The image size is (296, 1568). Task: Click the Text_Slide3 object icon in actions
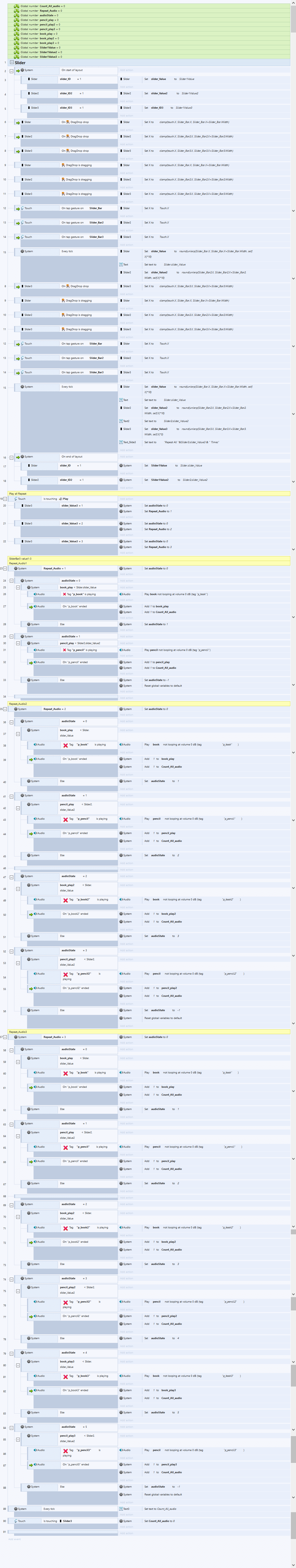coord(121,443)
